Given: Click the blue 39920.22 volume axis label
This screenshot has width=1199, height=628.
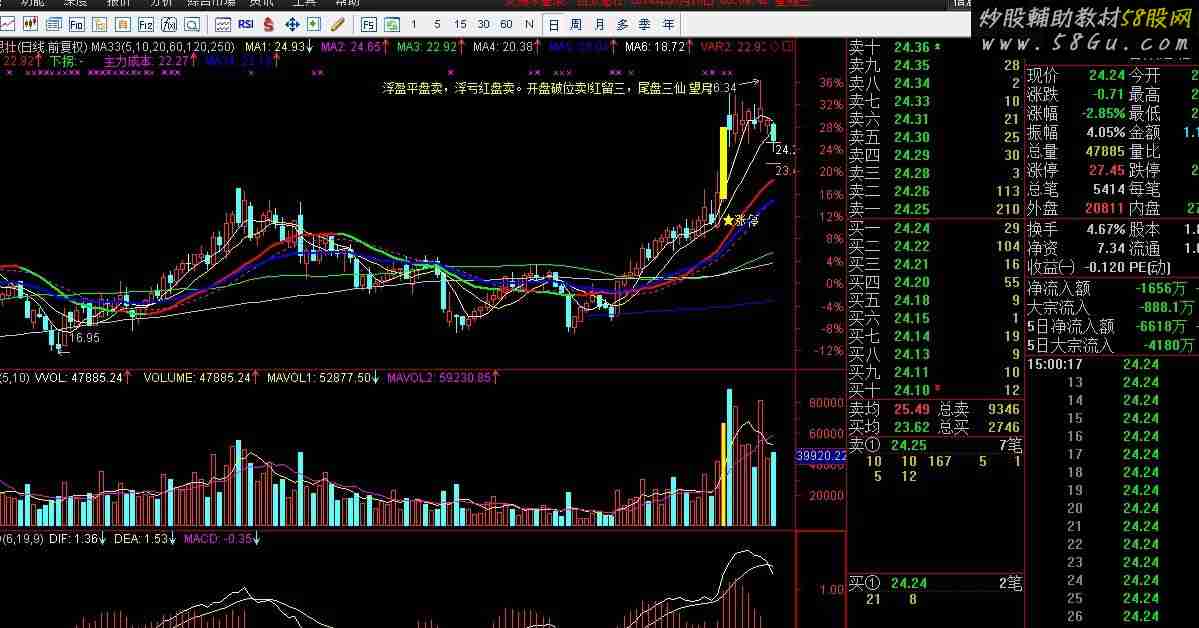Looking at the screenshot, I should tap(821, 456).
